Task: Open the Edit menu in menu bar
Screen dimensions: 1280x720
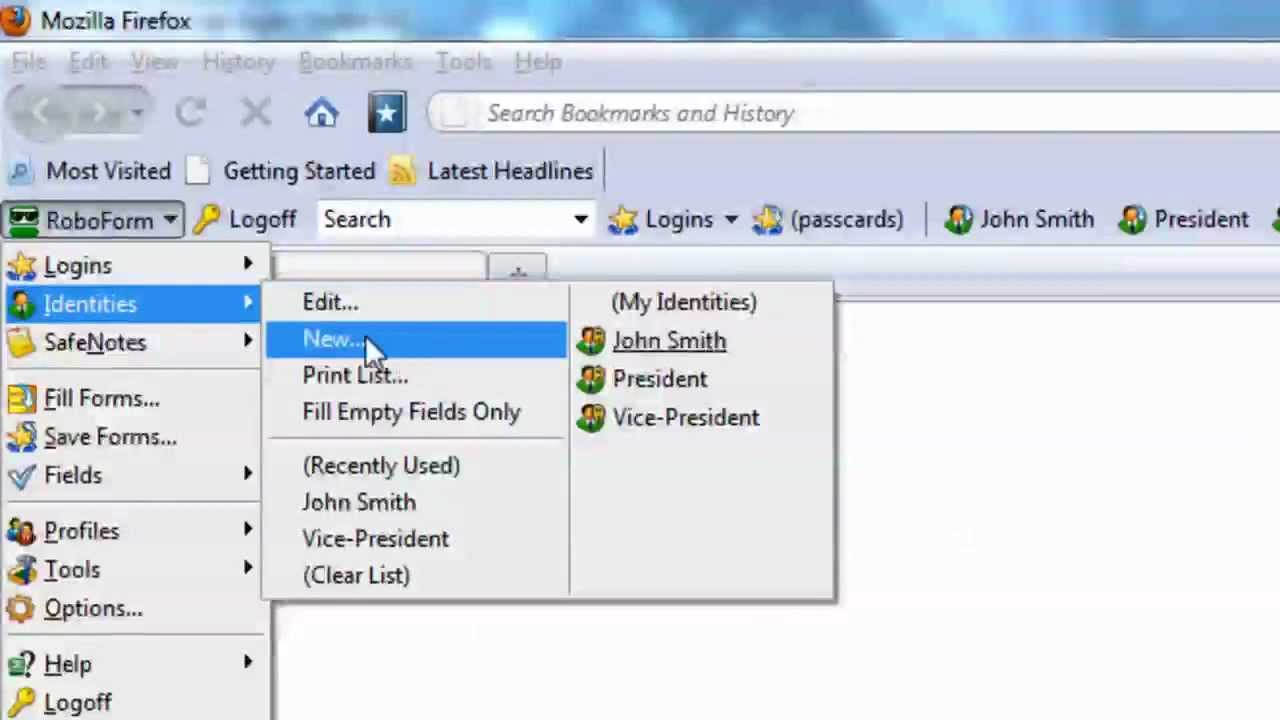Action: (x=88, y=62)
